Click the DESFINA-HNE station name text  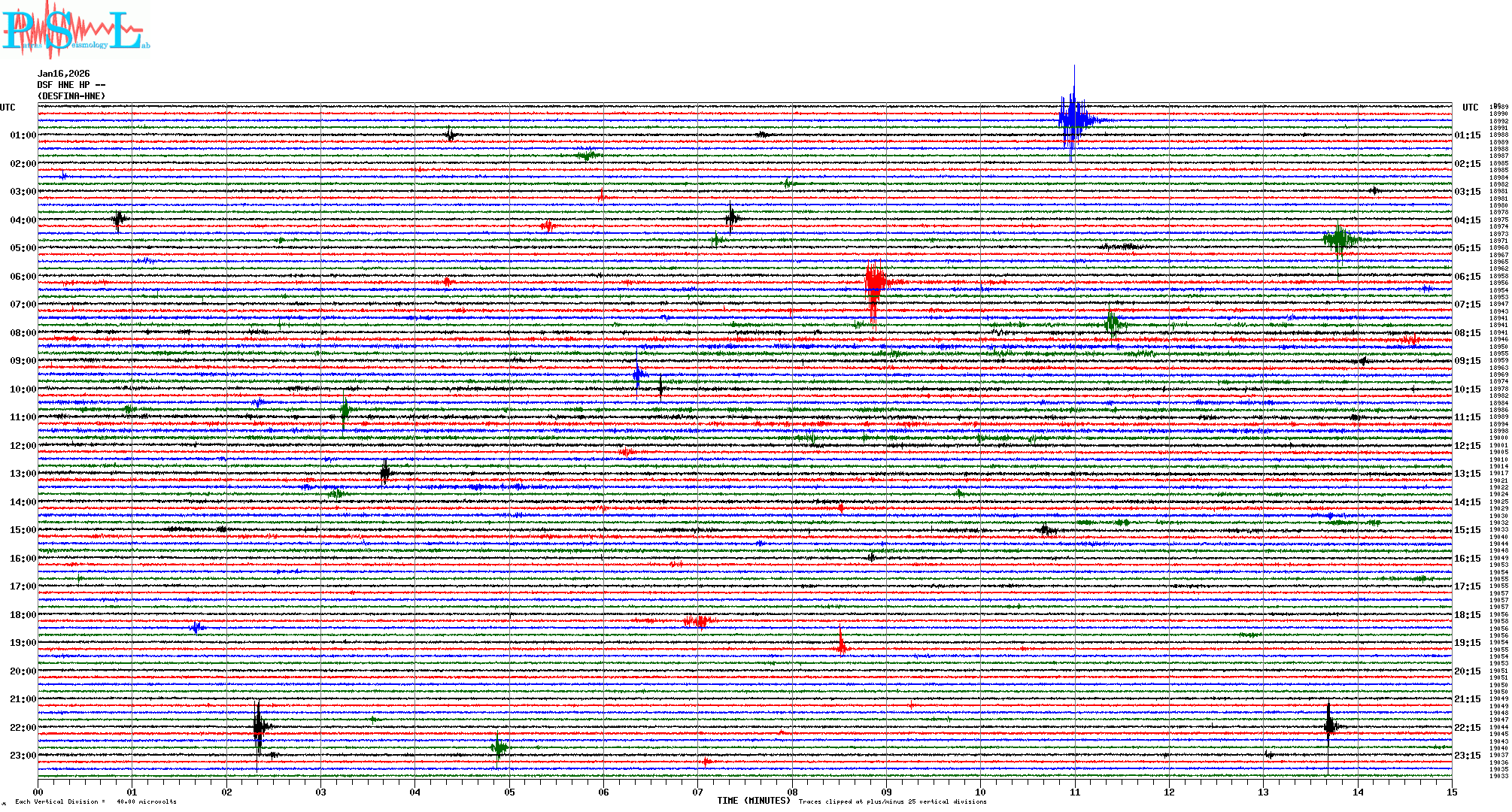coord(71,96)
